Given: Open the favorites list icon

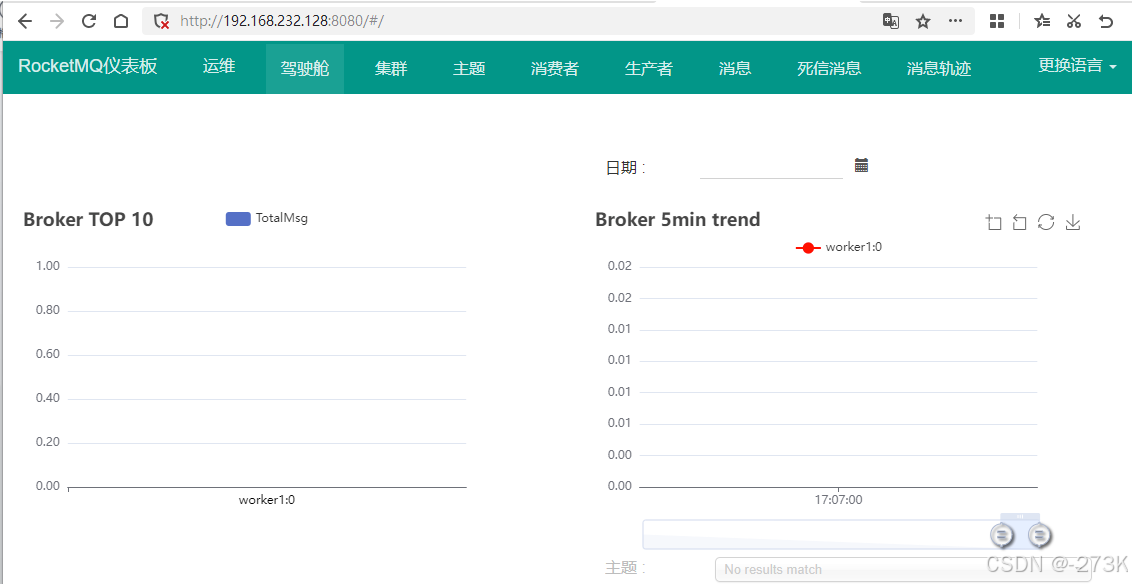Looking at the screenshot, I should [1042, 21].
